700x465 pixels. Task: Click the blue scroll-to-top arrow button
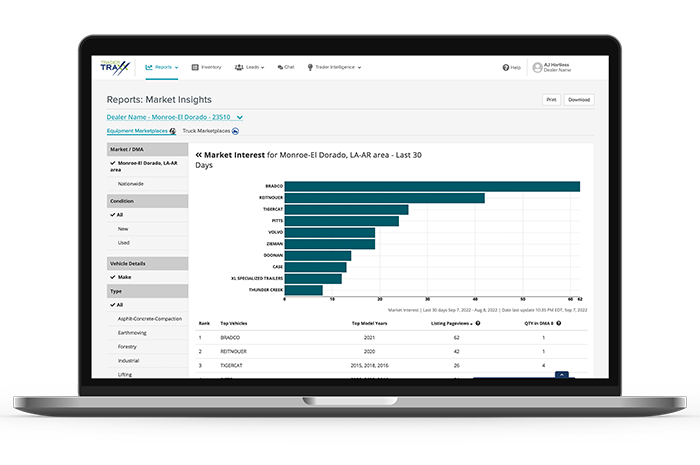[x=562, y=374]
